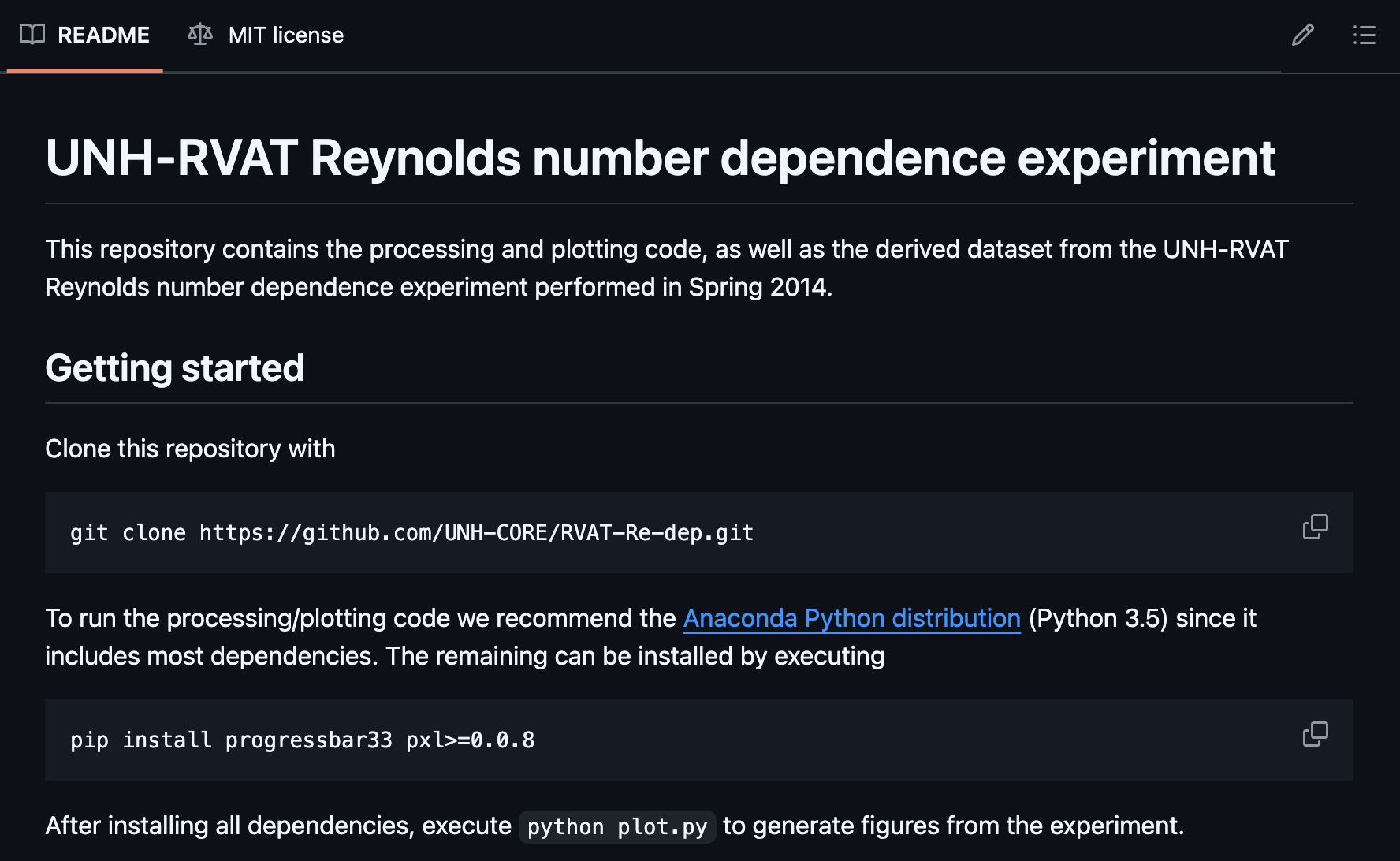Image resolution: width=1400 pixels, height=861 pixels.
Task: Click the Getting started heading
Action: [x=174, y=368]
